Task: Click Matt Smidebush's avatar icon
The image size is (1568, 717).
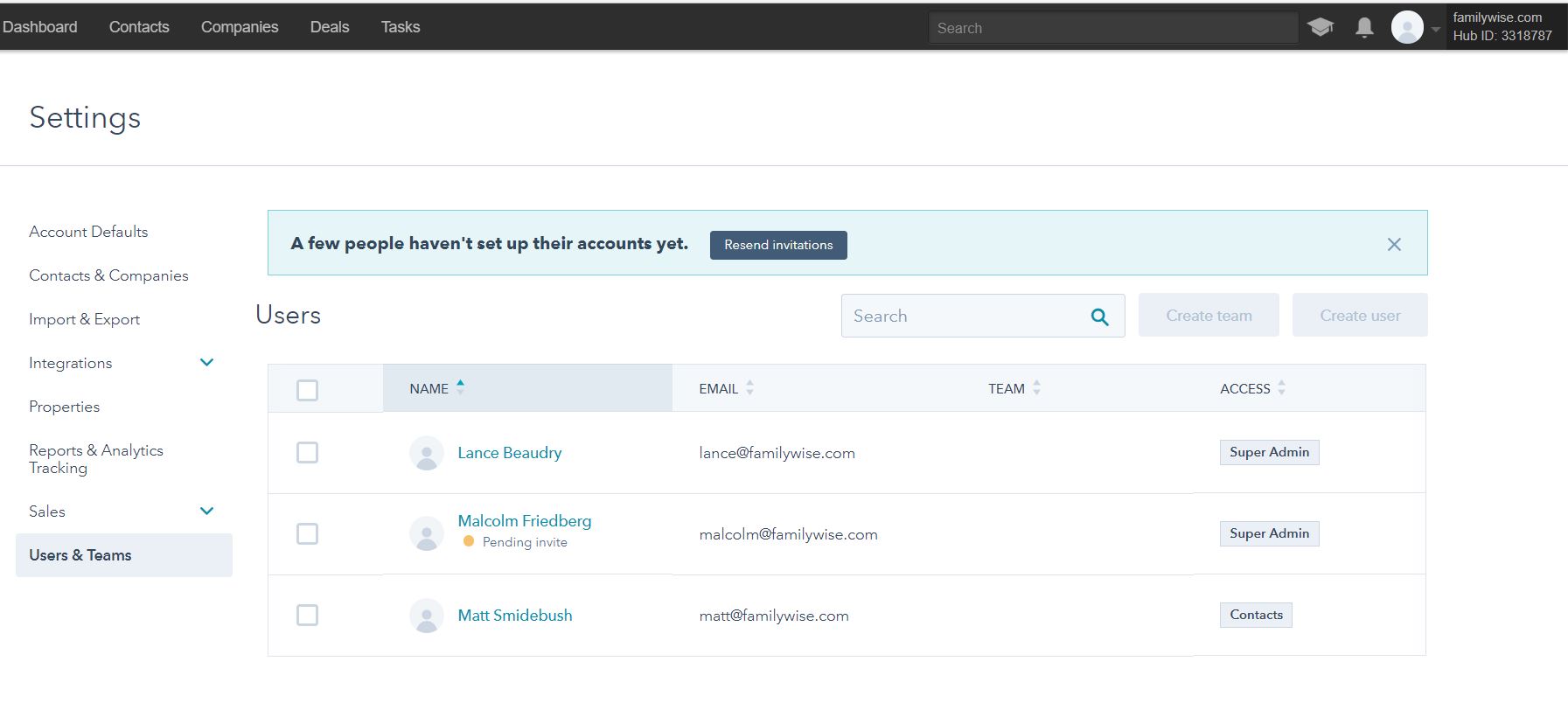Action: [x=426, y=616]
